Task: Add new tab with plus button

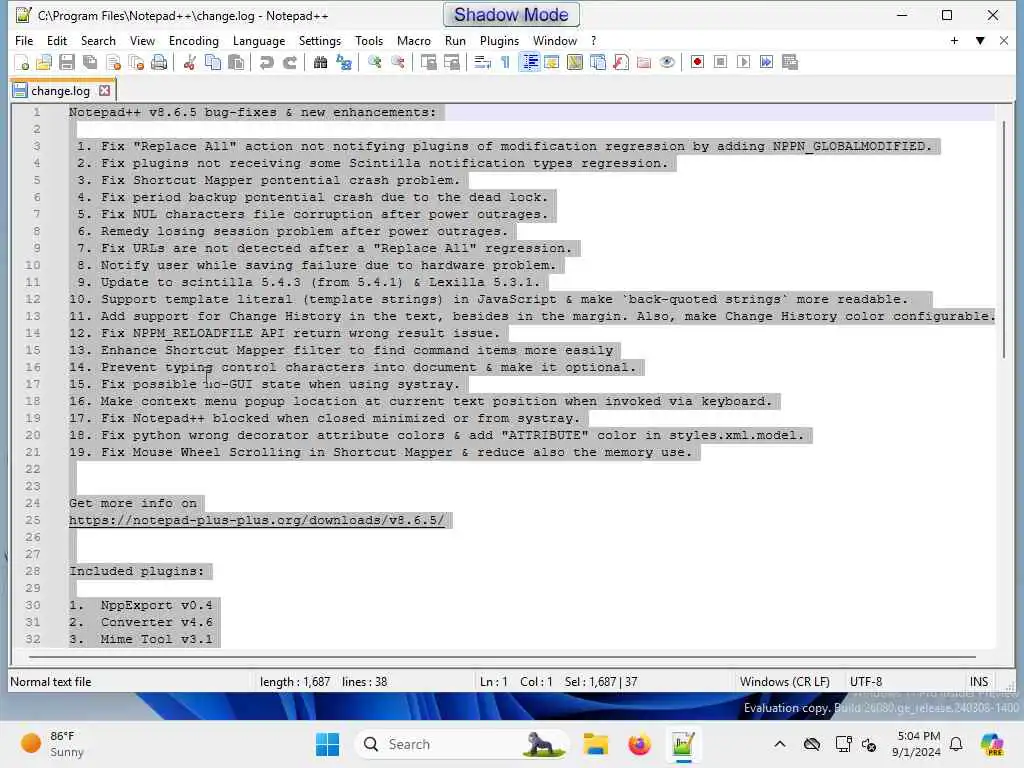Action: (x=954, y=40)
